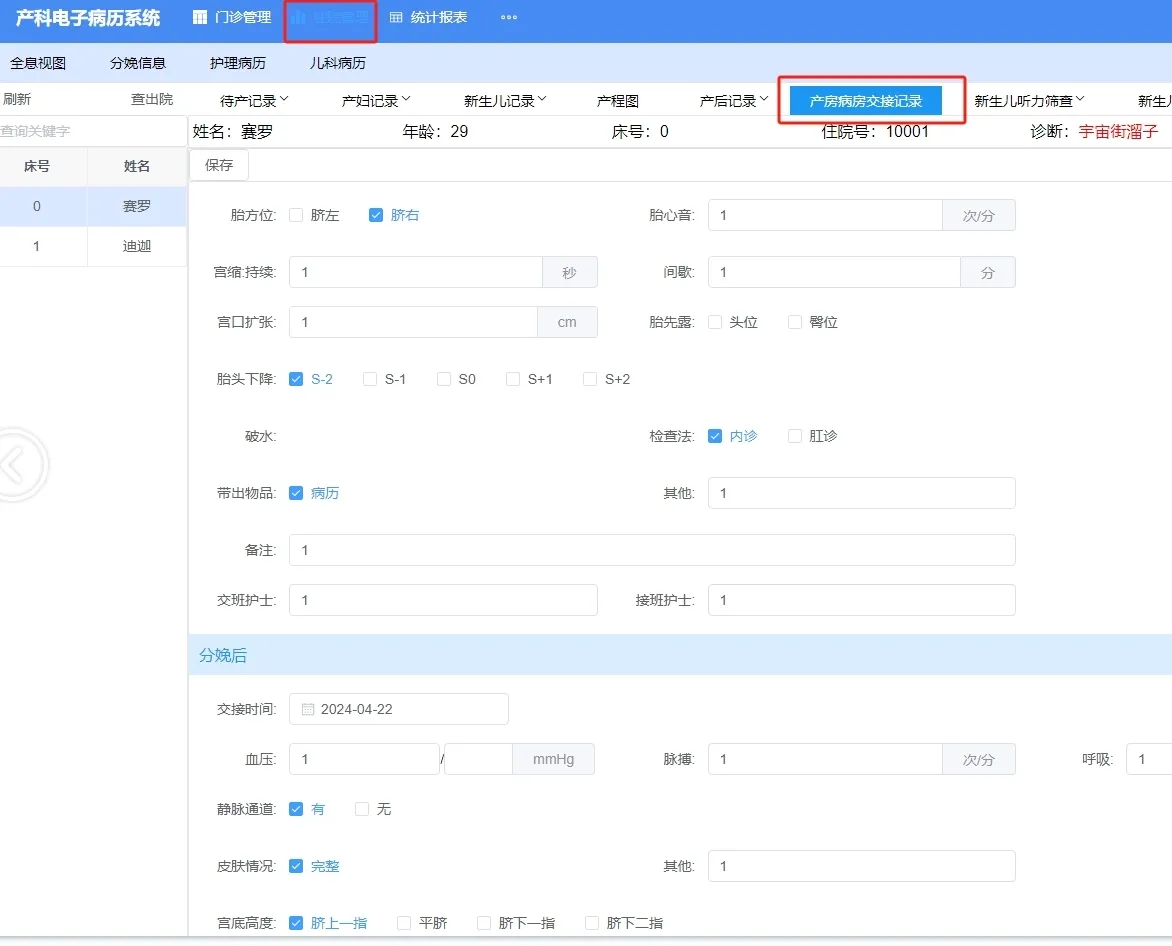
Task: Check the 脐下一指 checkbox
Action: [x=484, y=923]
